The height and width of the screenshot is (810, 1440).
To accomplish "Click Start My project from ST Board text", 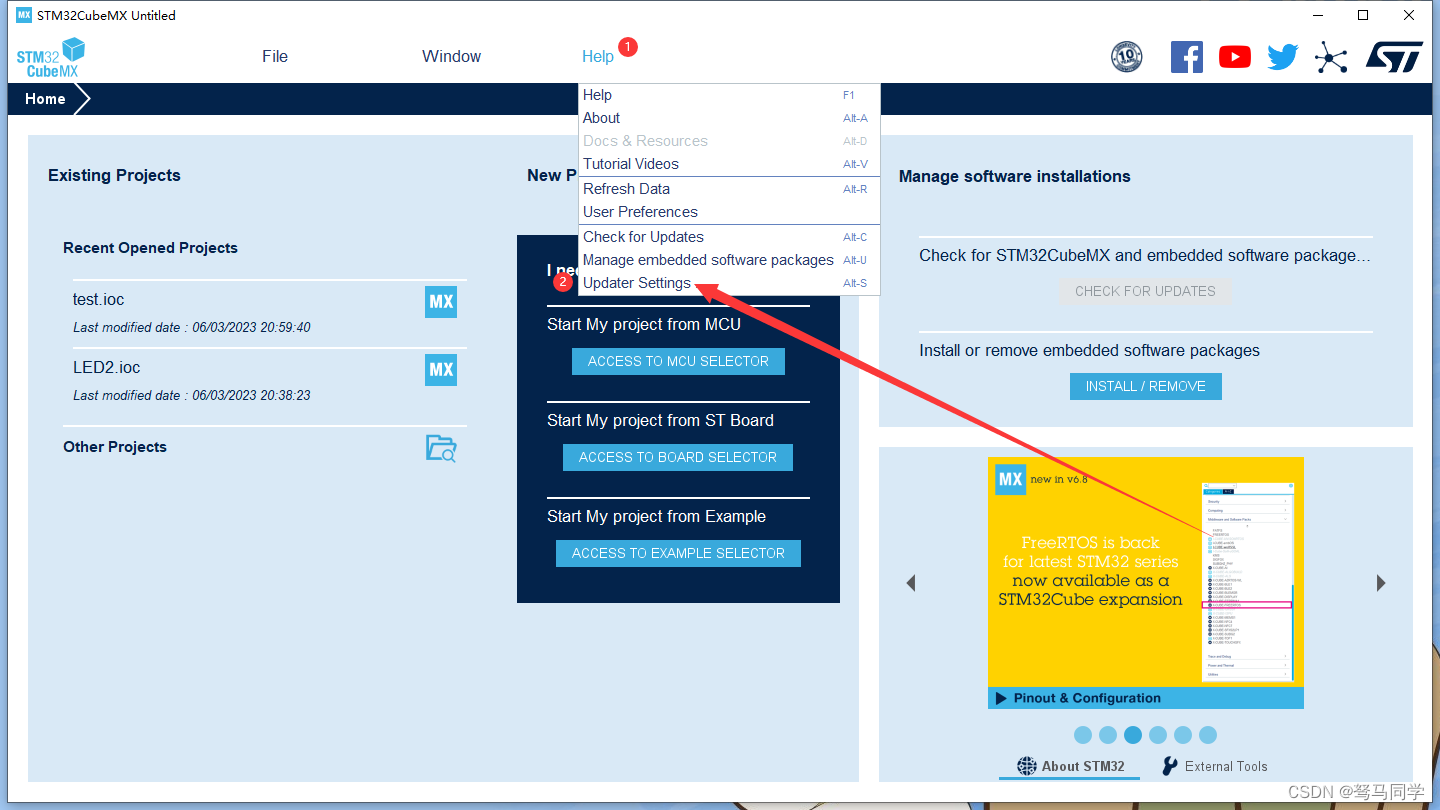I will pos(660,420).
